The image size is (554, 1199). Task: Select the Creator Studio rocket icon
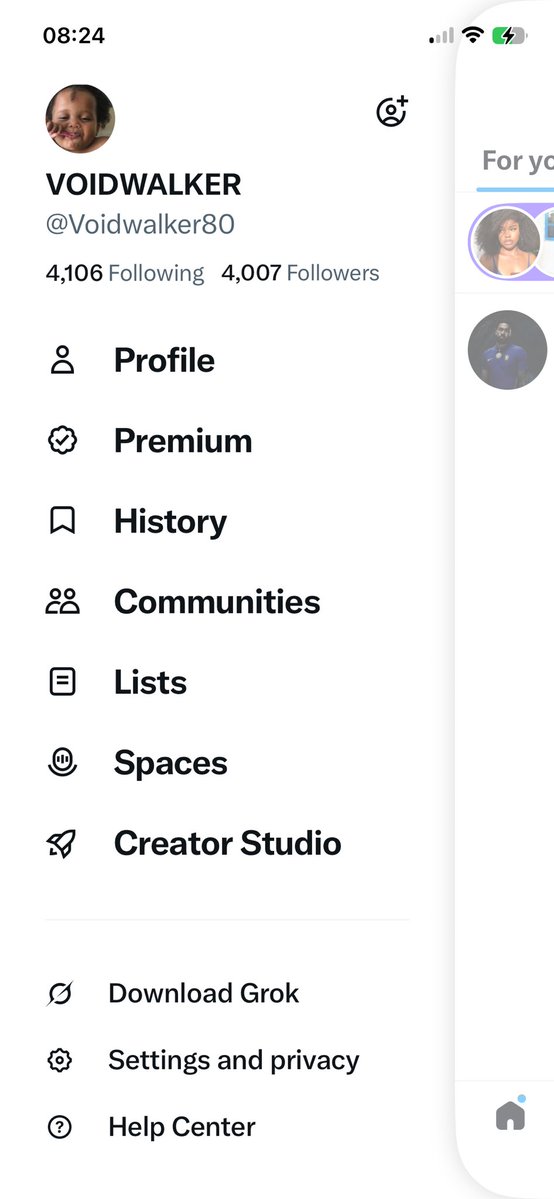[x=62, y=843]
